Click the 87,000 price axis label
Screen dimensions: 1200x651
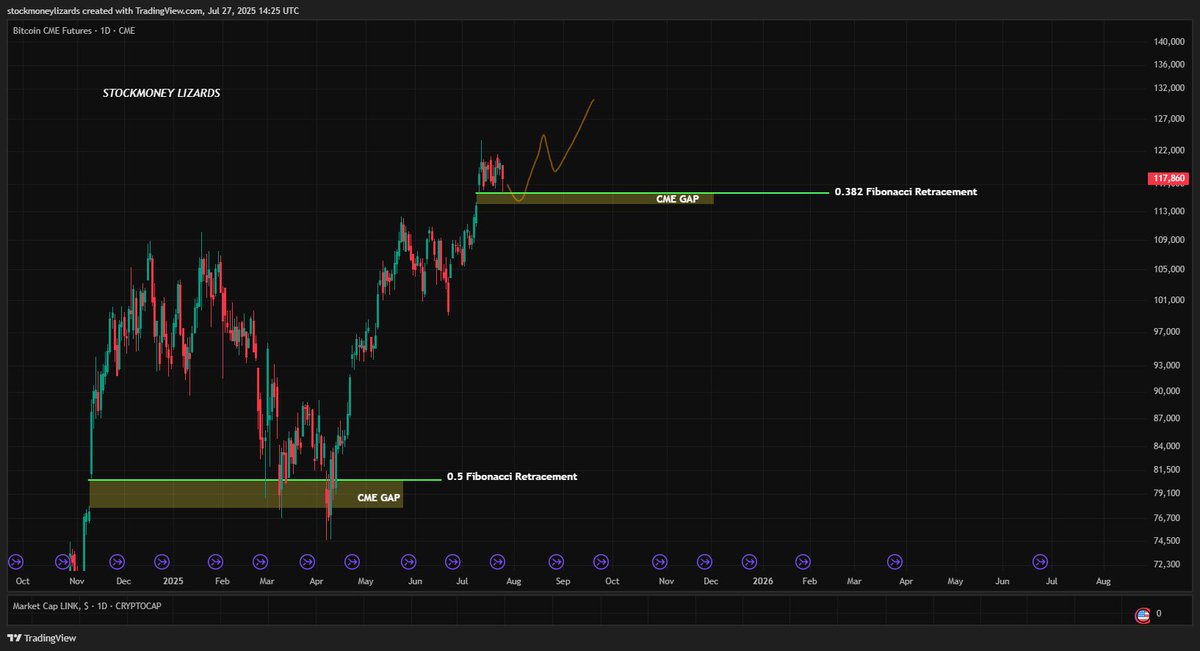pyautogui.click(x=1166, y=418)
